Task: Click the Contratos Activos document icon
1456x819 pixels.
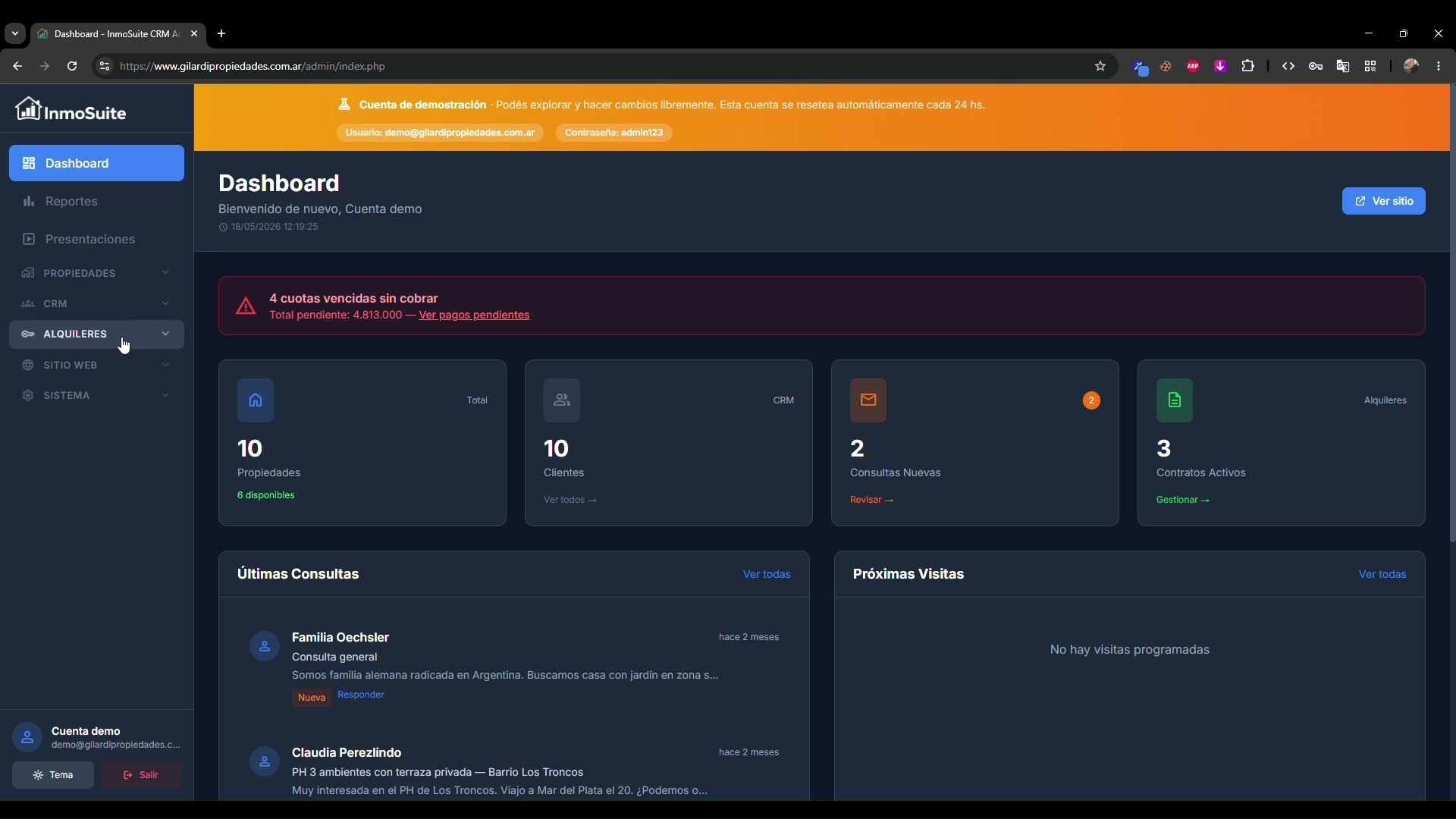Action: (x=1175, y=400)
